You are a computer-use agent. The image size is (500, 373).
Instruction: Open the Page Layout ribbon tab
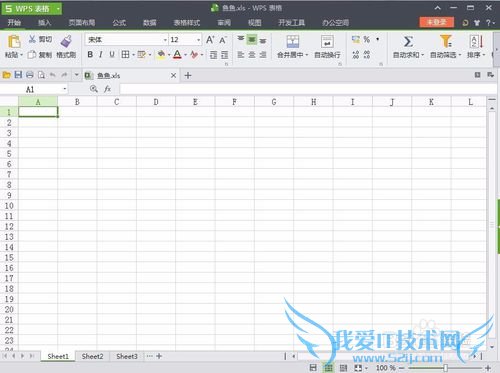[82, 22]
